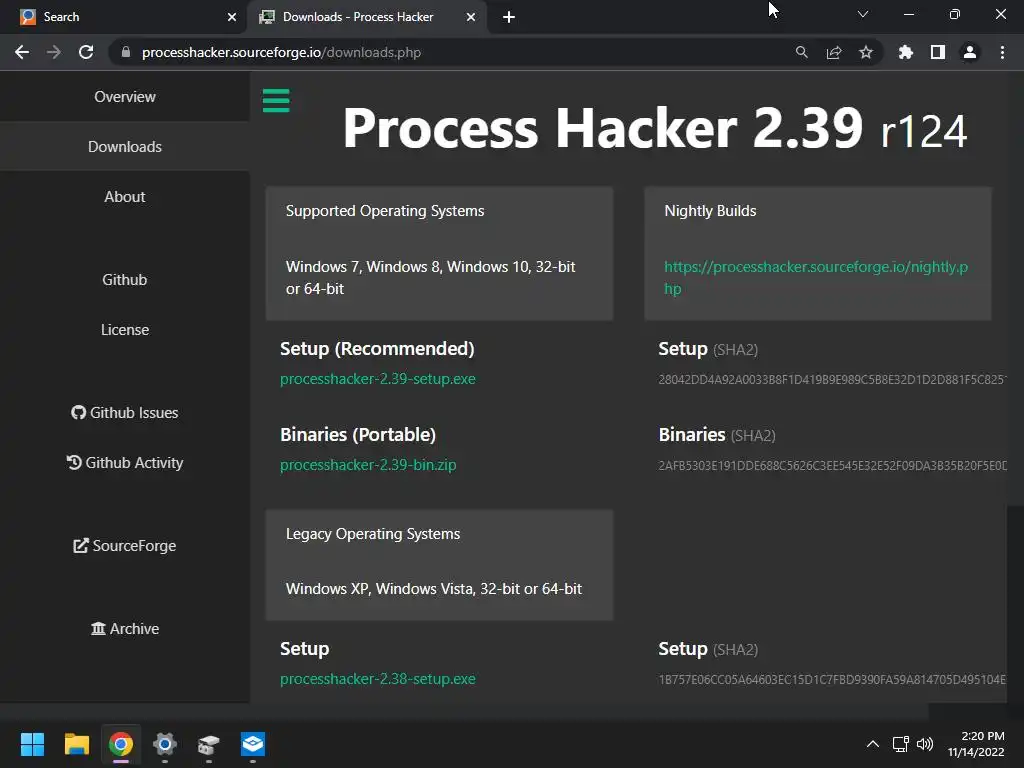Open License in the sidebar
Viewport: 1024px width, 768px height.
click(x=125, y=330)
